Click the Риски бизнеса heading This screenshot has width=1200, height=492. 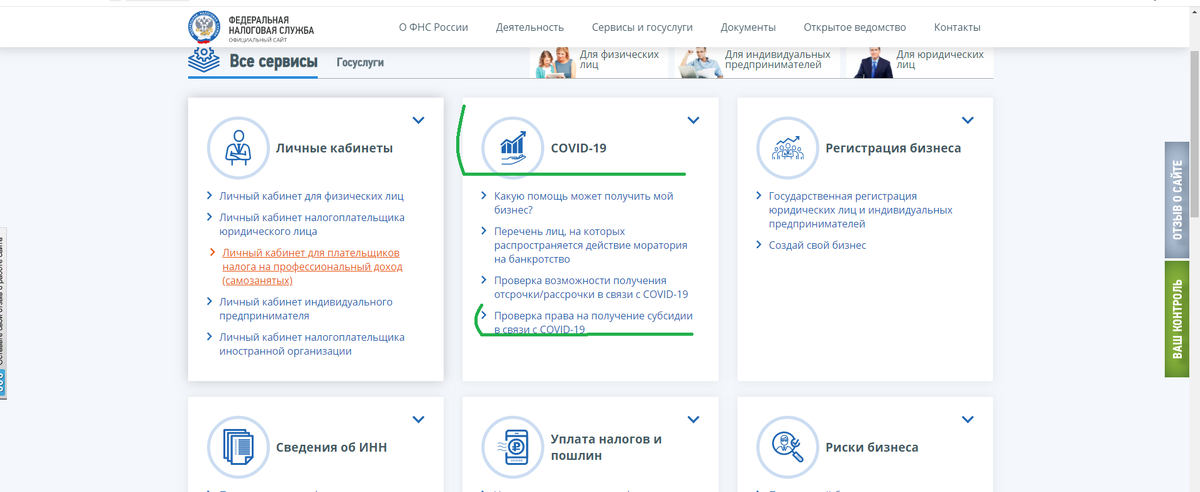pos(872,447)
